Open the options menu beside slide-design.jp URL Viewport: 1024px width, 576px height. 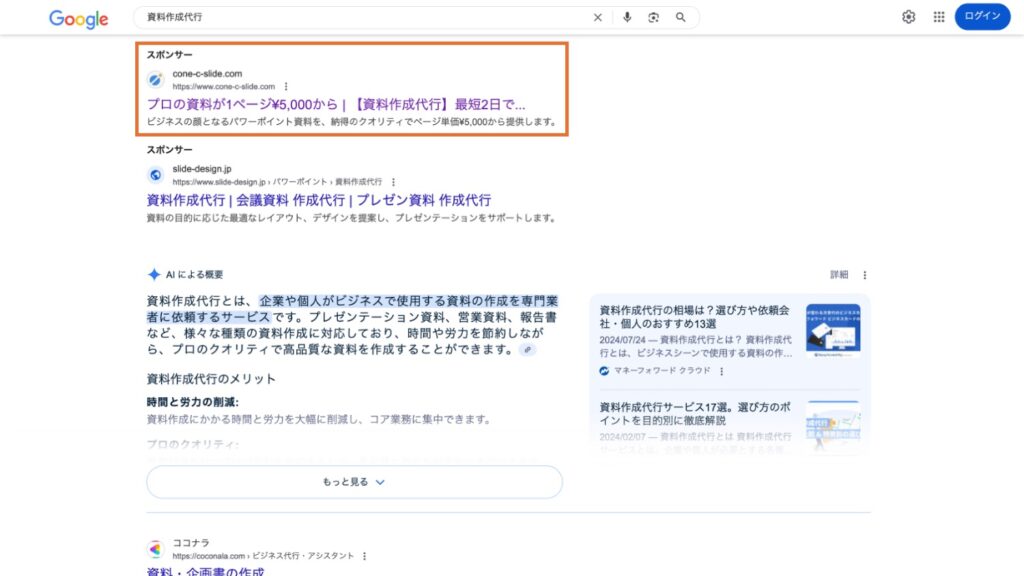(393, 182)
